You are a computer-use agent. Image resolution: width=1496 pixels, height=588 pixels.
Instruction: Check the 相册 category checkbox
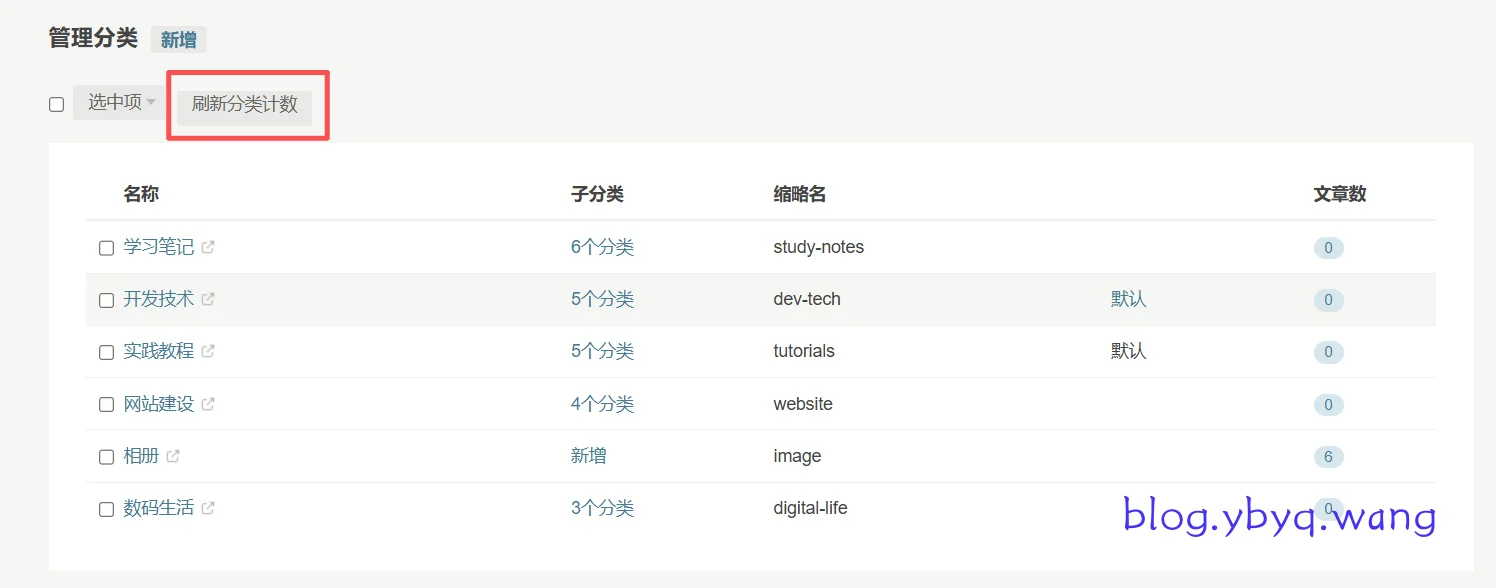(x=106, y=457)
